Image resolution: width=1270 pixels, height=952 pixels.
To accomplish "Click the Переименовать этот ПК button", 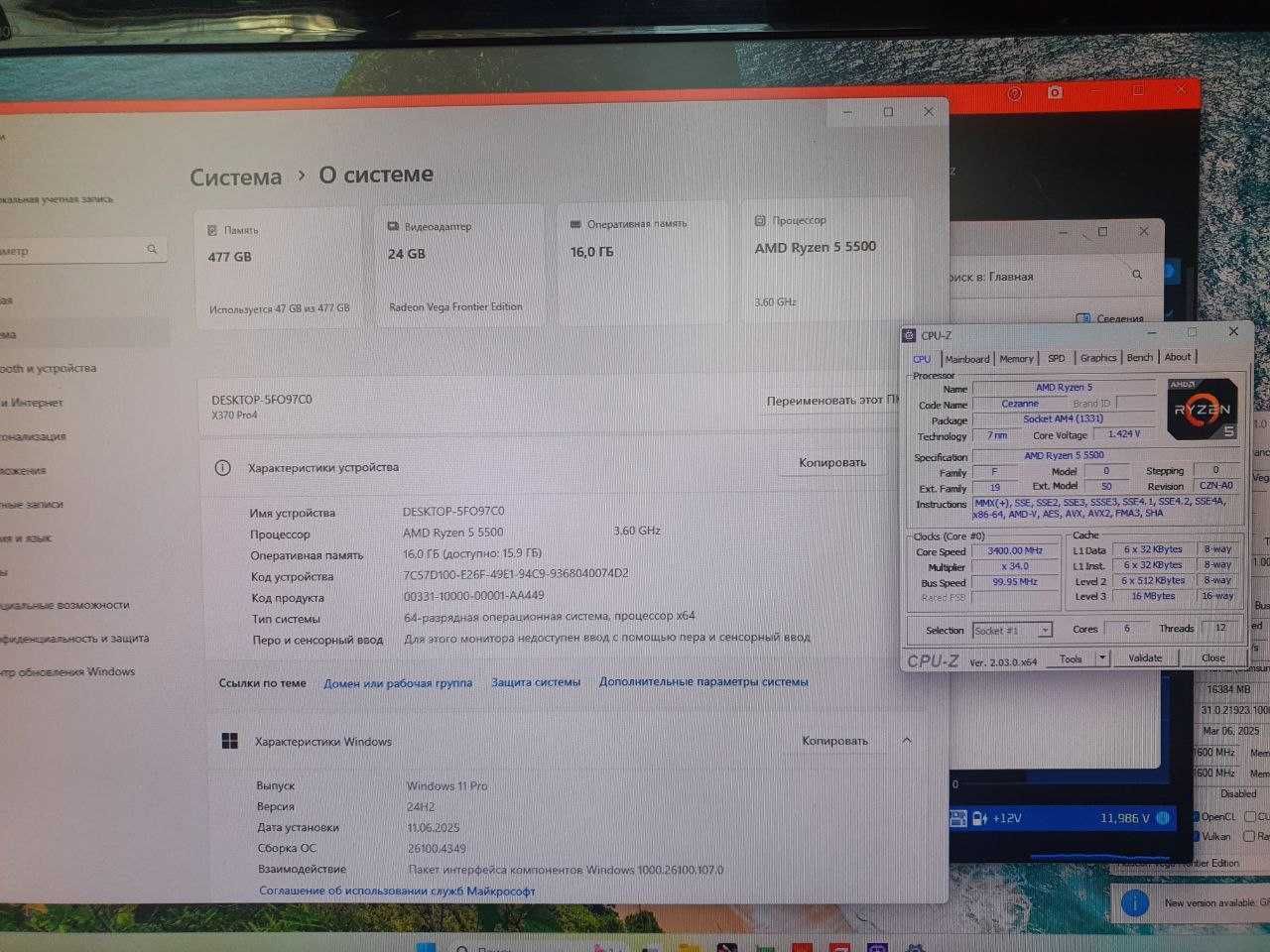I will click(831, 400).
